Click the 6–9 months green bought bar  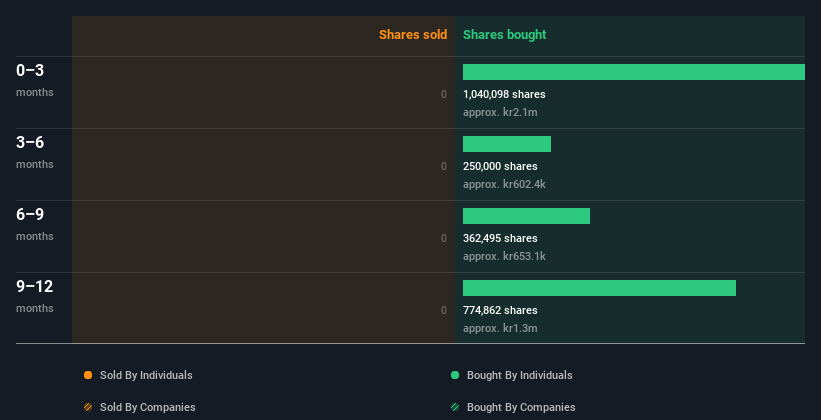tap(526, 216)
